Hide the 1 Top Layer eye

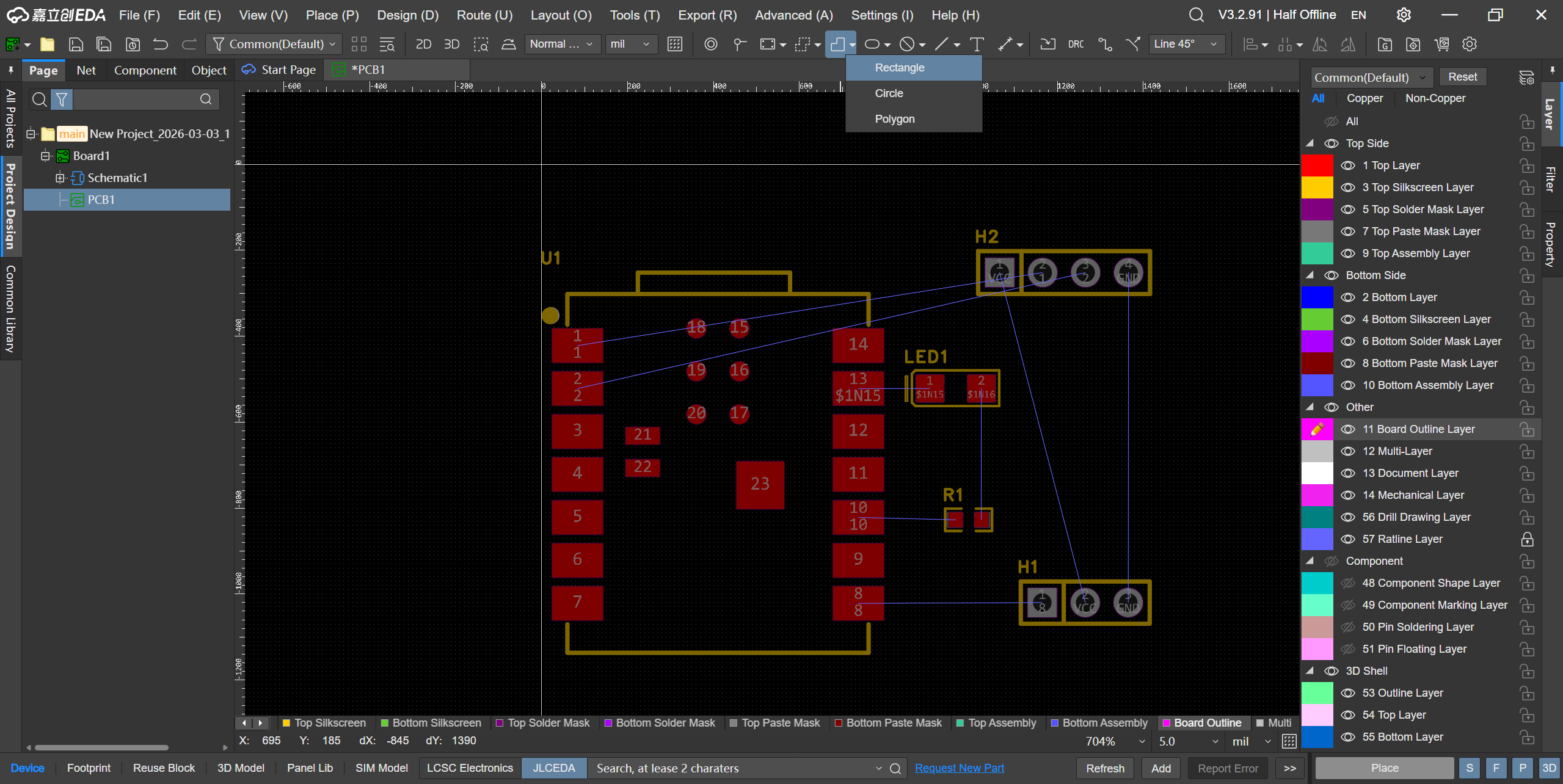1347,165
